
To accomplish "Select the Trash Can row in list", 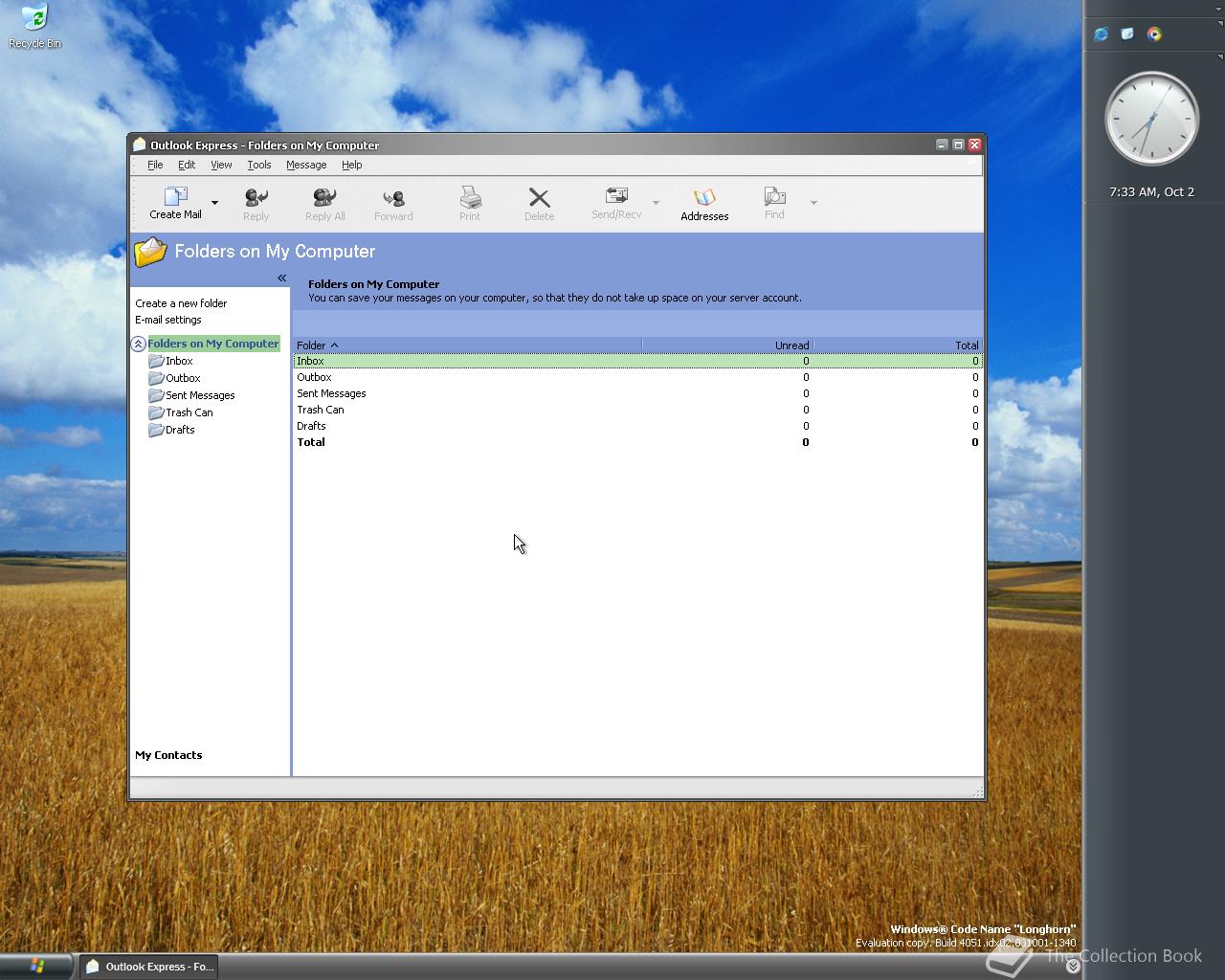I will pos(637,410).
